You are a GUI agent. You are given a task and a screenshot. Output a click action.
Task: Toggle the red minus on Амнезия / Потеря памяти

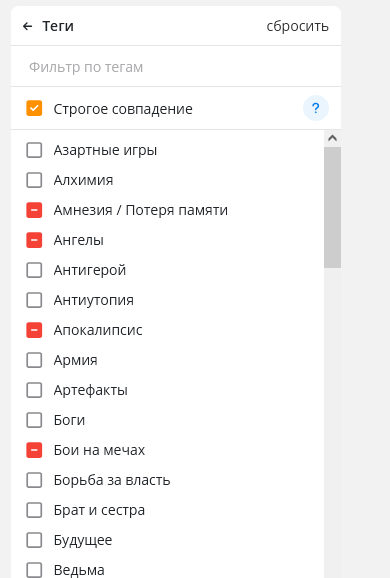(34, 210)
